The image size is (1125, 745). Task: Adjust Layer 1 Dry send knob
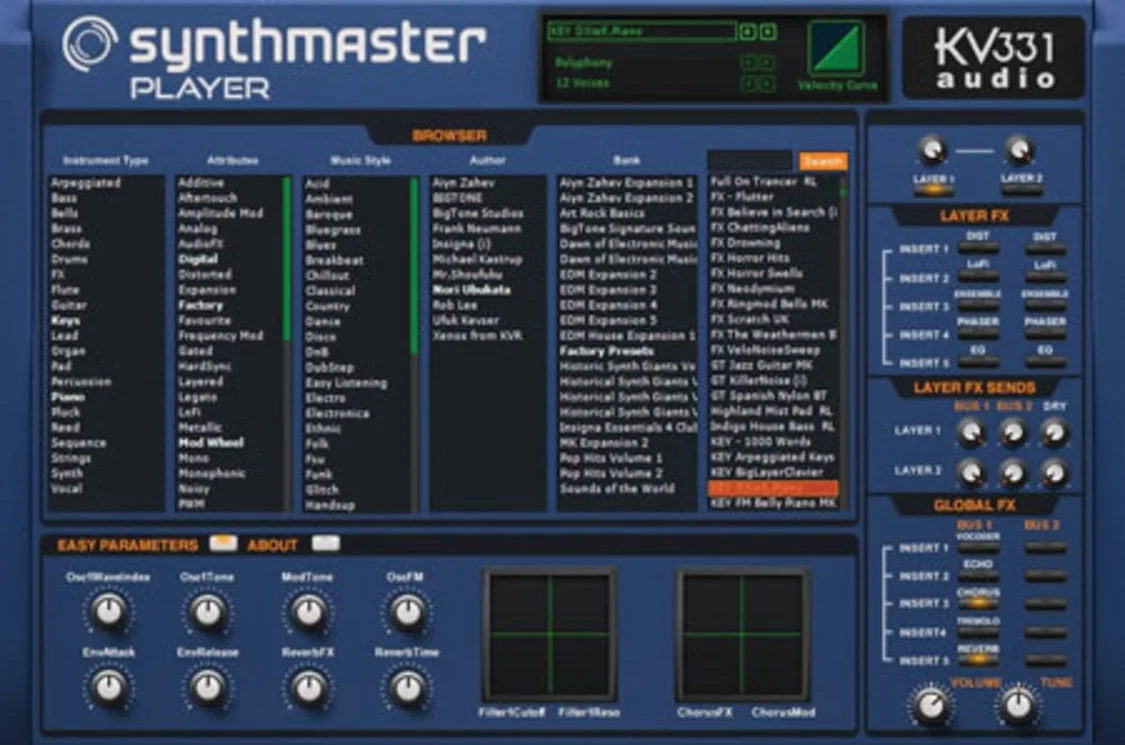click(1053, 433)
